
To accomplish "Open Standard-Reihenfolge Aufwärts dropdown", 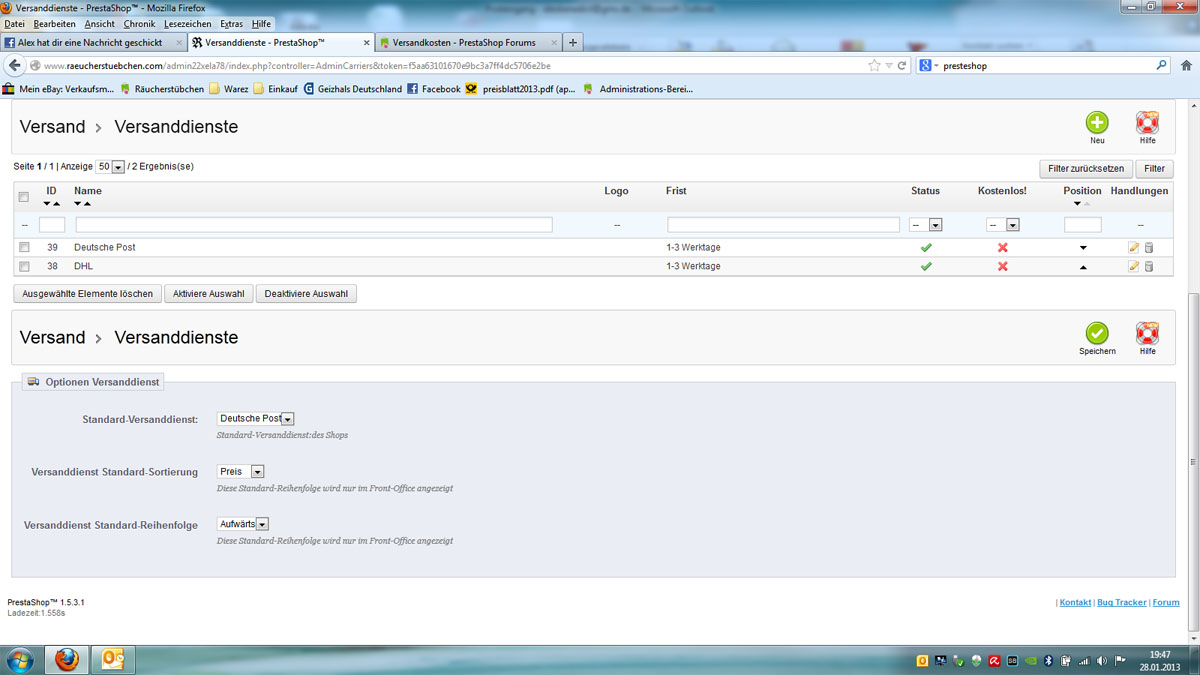I will 244,524.
